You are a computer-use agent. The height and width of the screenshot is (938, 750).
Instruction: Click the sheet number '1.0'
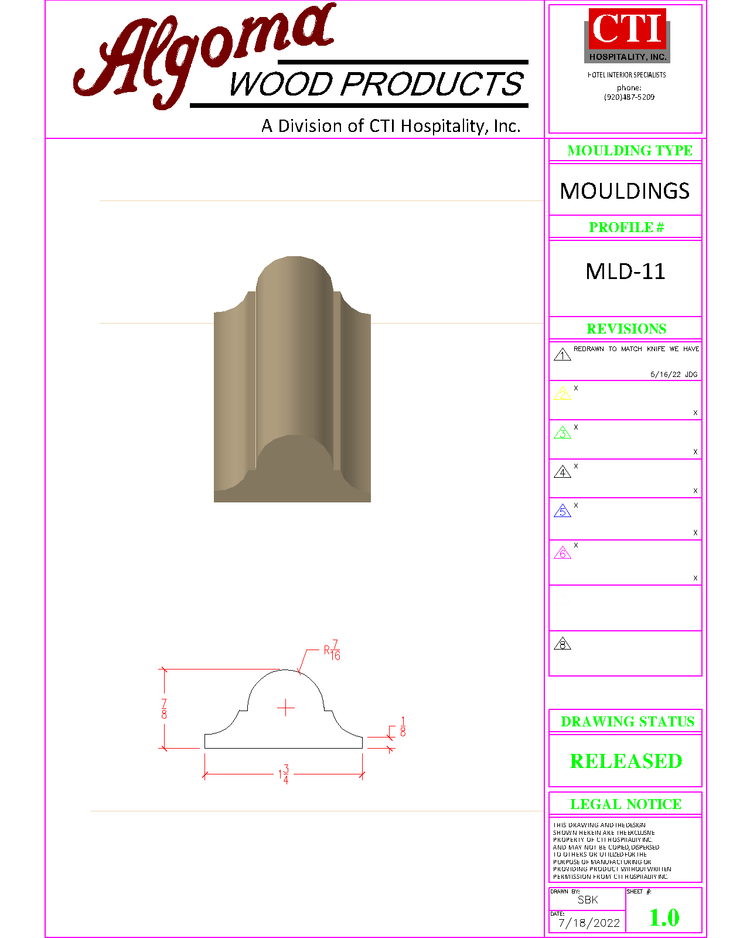pos(664,918)
